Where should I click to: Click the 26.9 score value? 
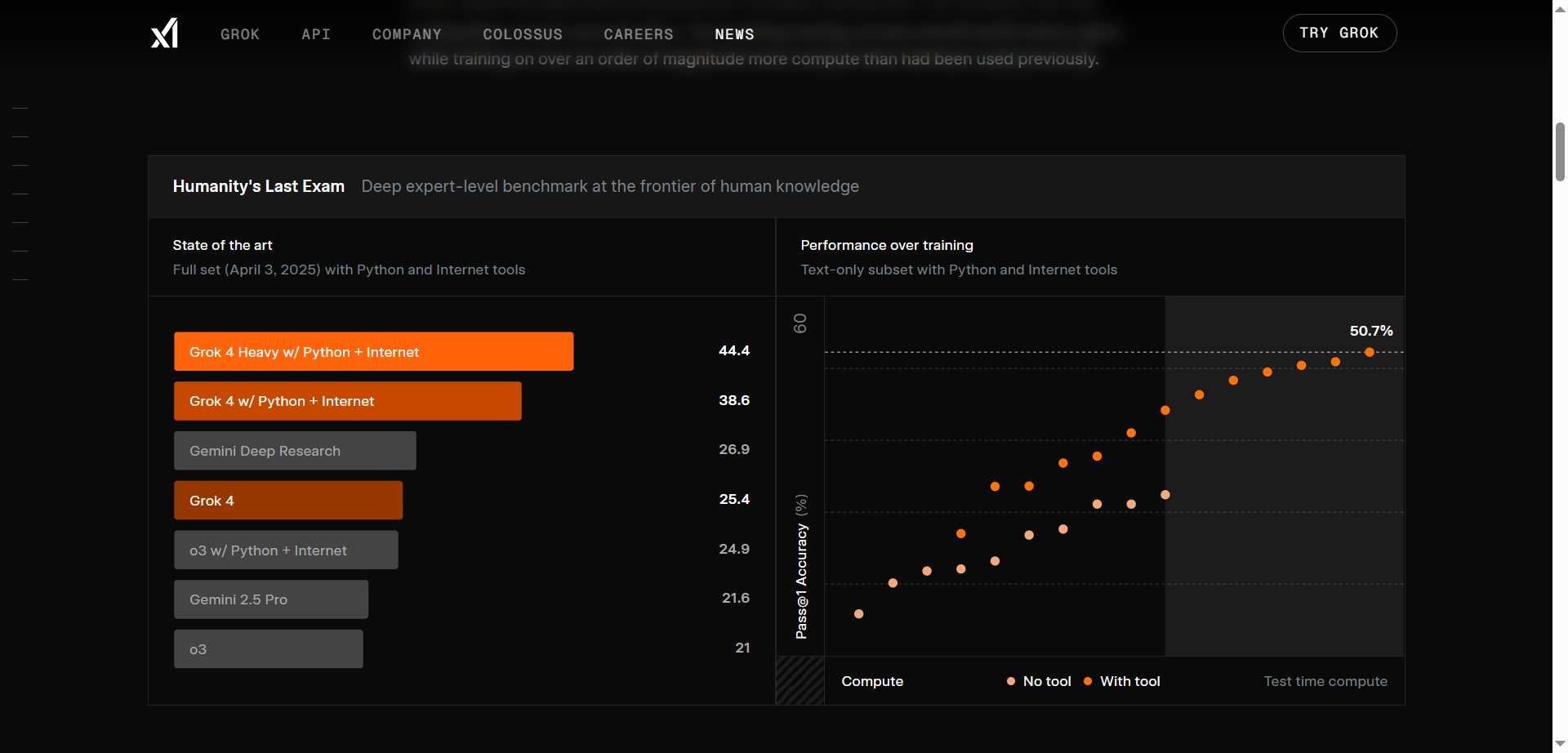(x=734, y=449)
